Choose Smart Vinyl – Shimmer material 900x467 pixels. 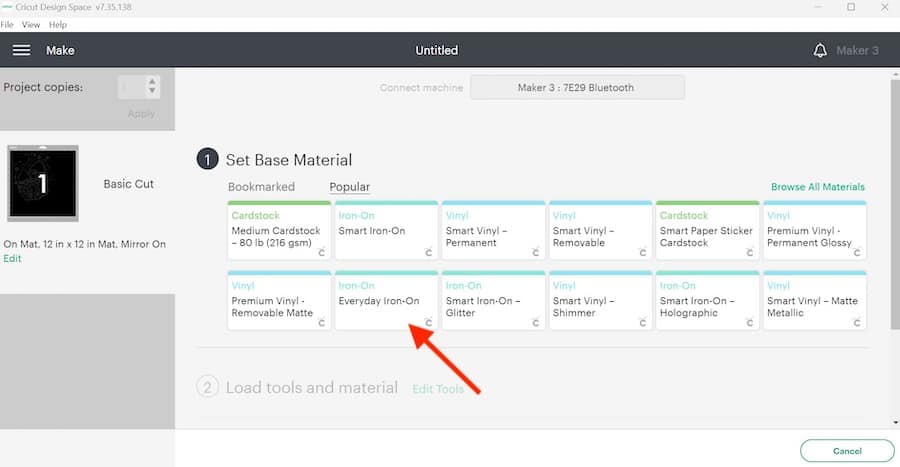pyautogui.click(x=600, y=301)
